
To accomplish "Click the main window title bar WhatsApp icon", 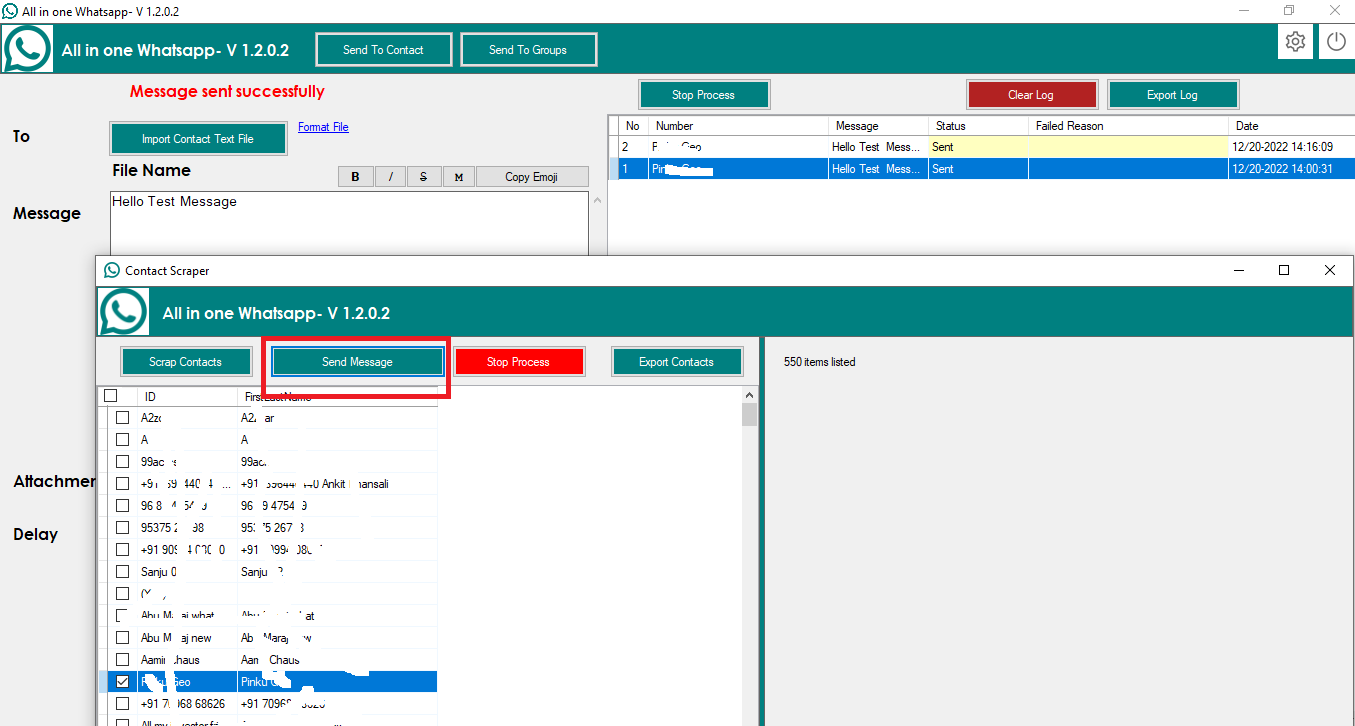I will click(10, 11).
